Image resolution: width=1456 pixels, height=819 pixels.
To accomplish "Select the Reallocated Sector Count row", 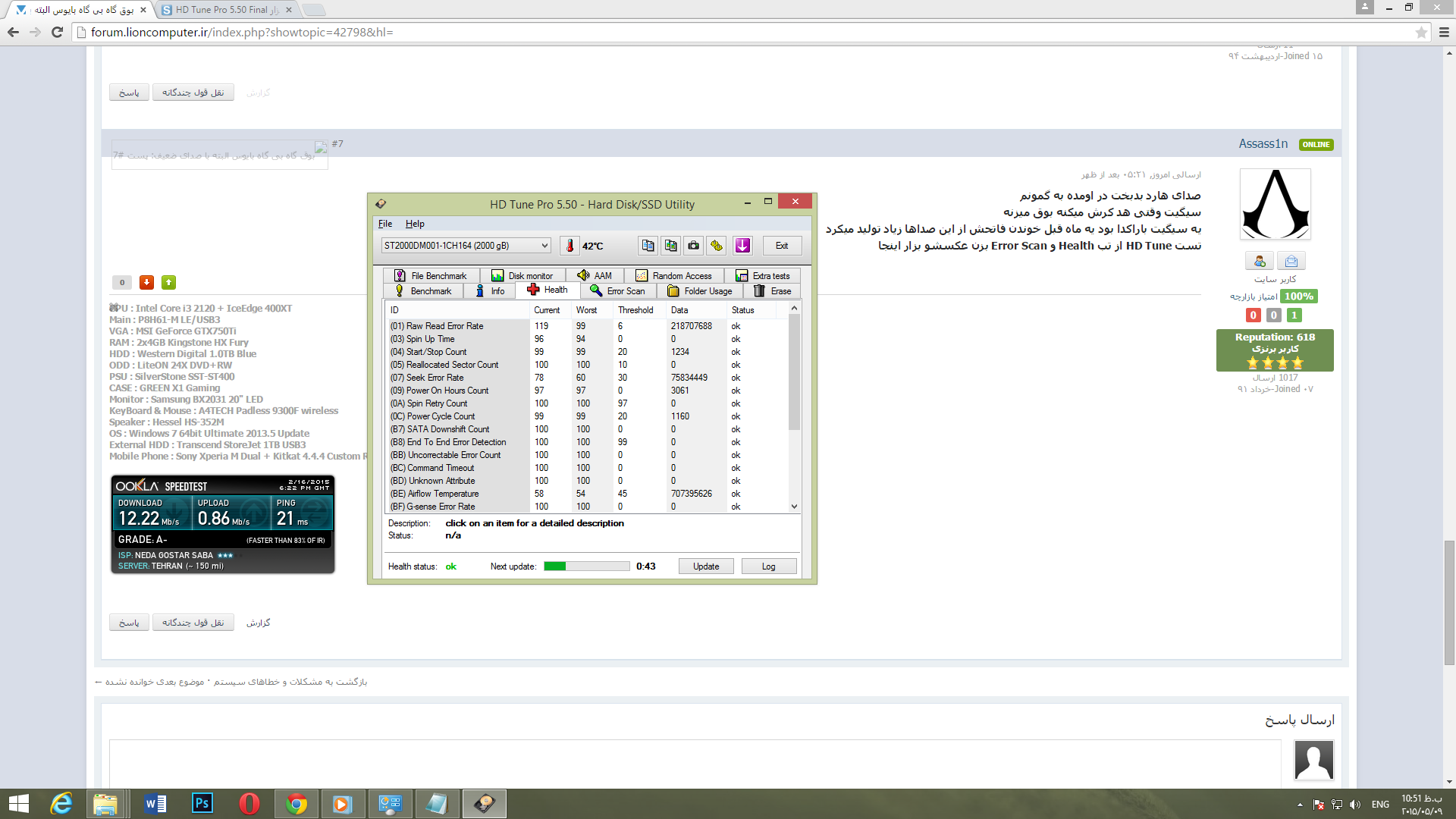I will point(444,365).
